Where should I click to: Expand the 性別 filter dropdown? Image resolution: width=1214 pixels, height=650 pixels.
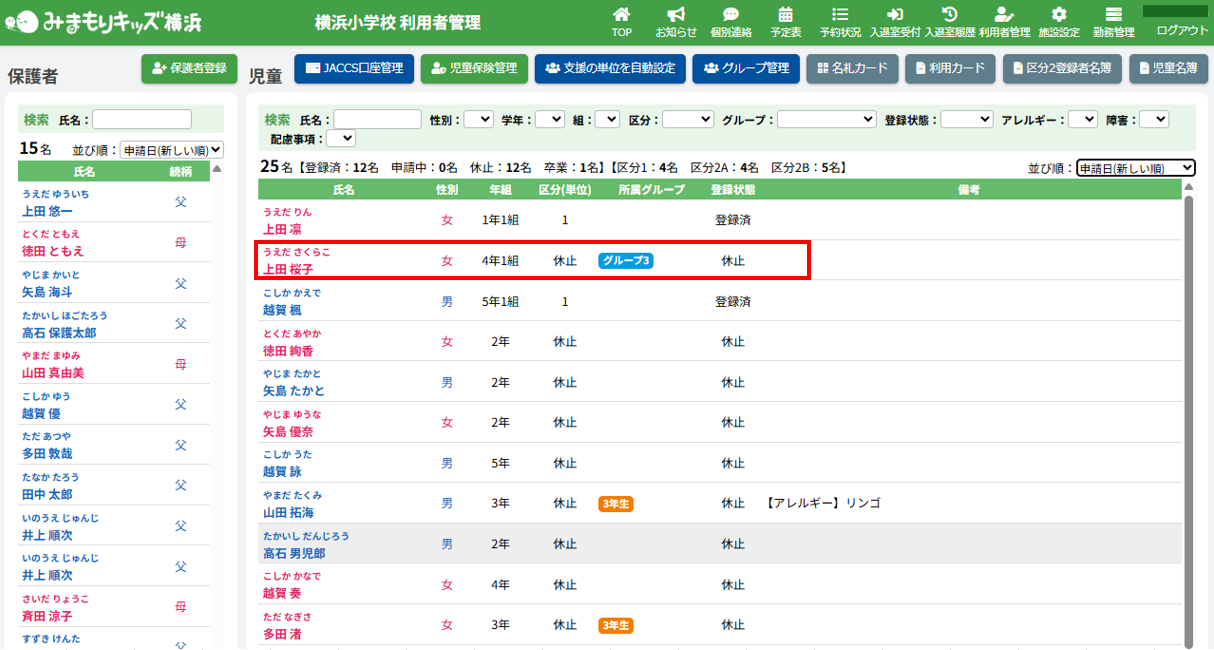478,119
